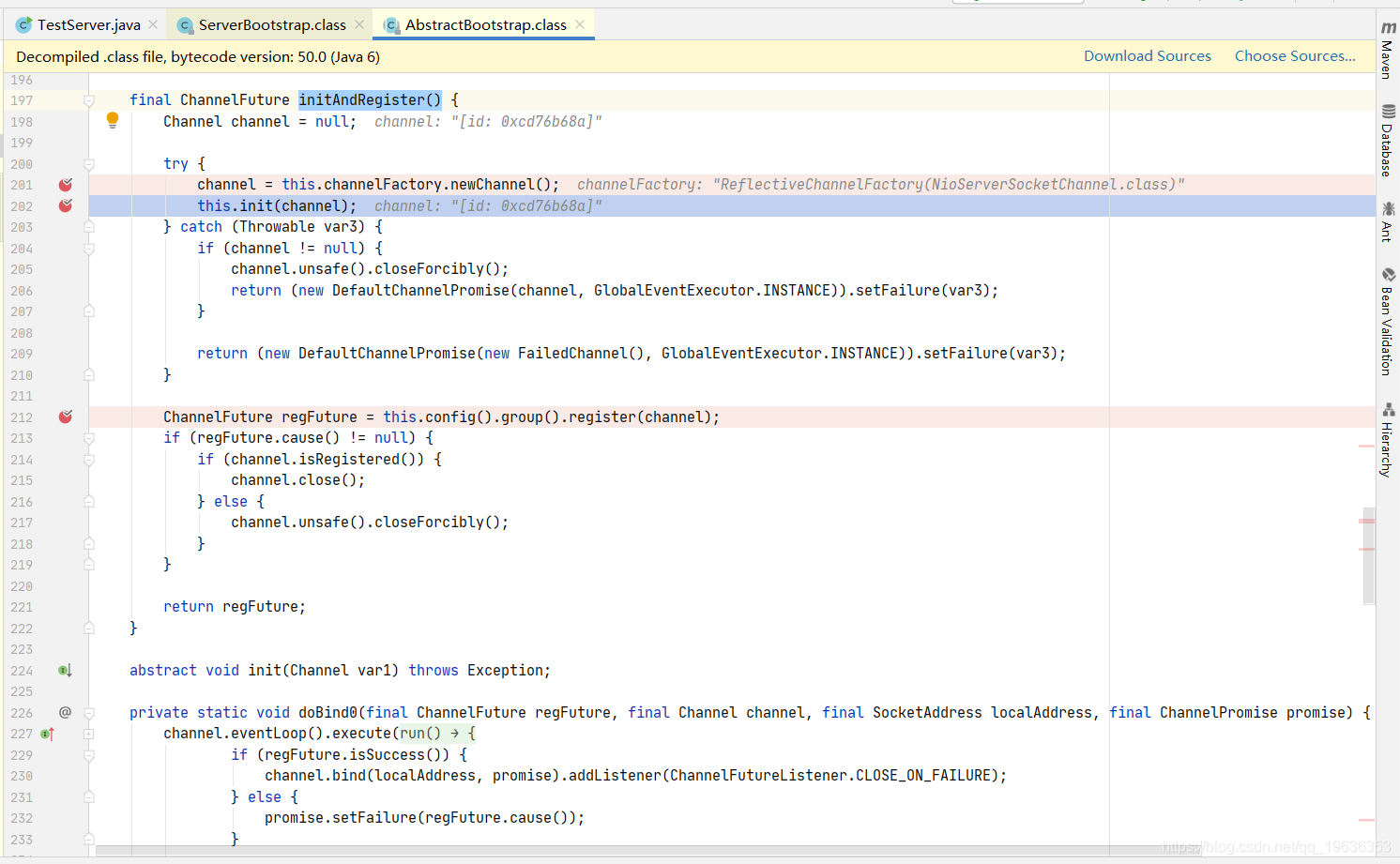
Task: Toggle the breakpoint on line 201
Action: (66, 185)
